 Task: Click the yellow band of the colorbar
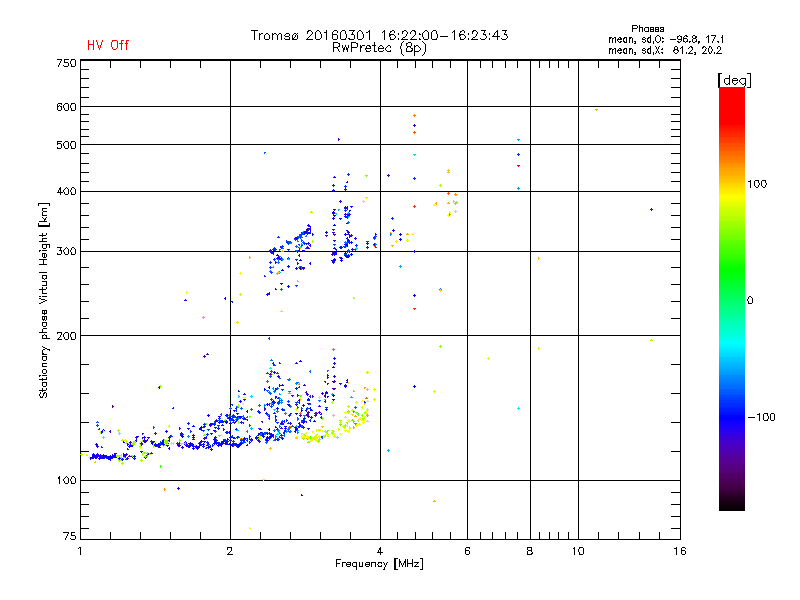tap(732, 196)
